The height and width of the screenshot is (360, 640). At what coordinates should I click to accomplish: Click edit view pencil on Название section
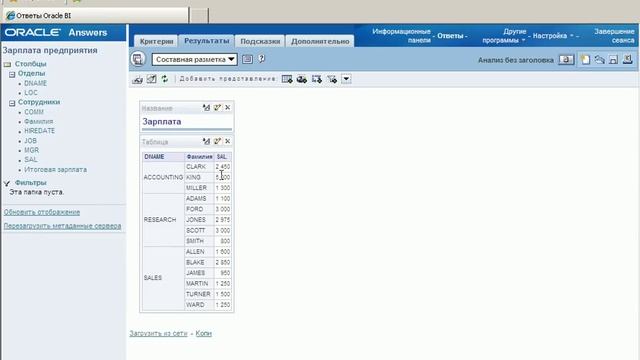click(x=217, y=108)
